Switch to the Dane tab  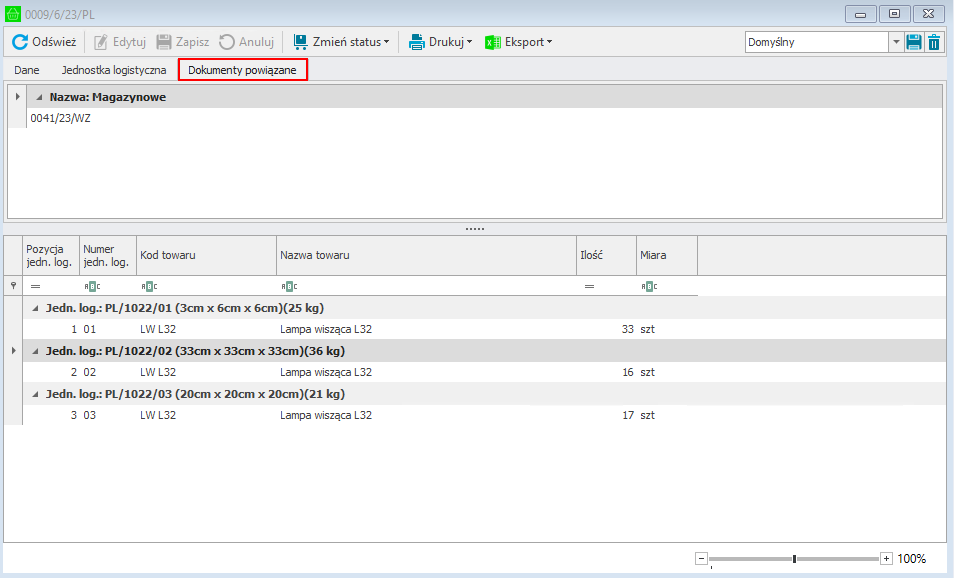pos(27,70)
